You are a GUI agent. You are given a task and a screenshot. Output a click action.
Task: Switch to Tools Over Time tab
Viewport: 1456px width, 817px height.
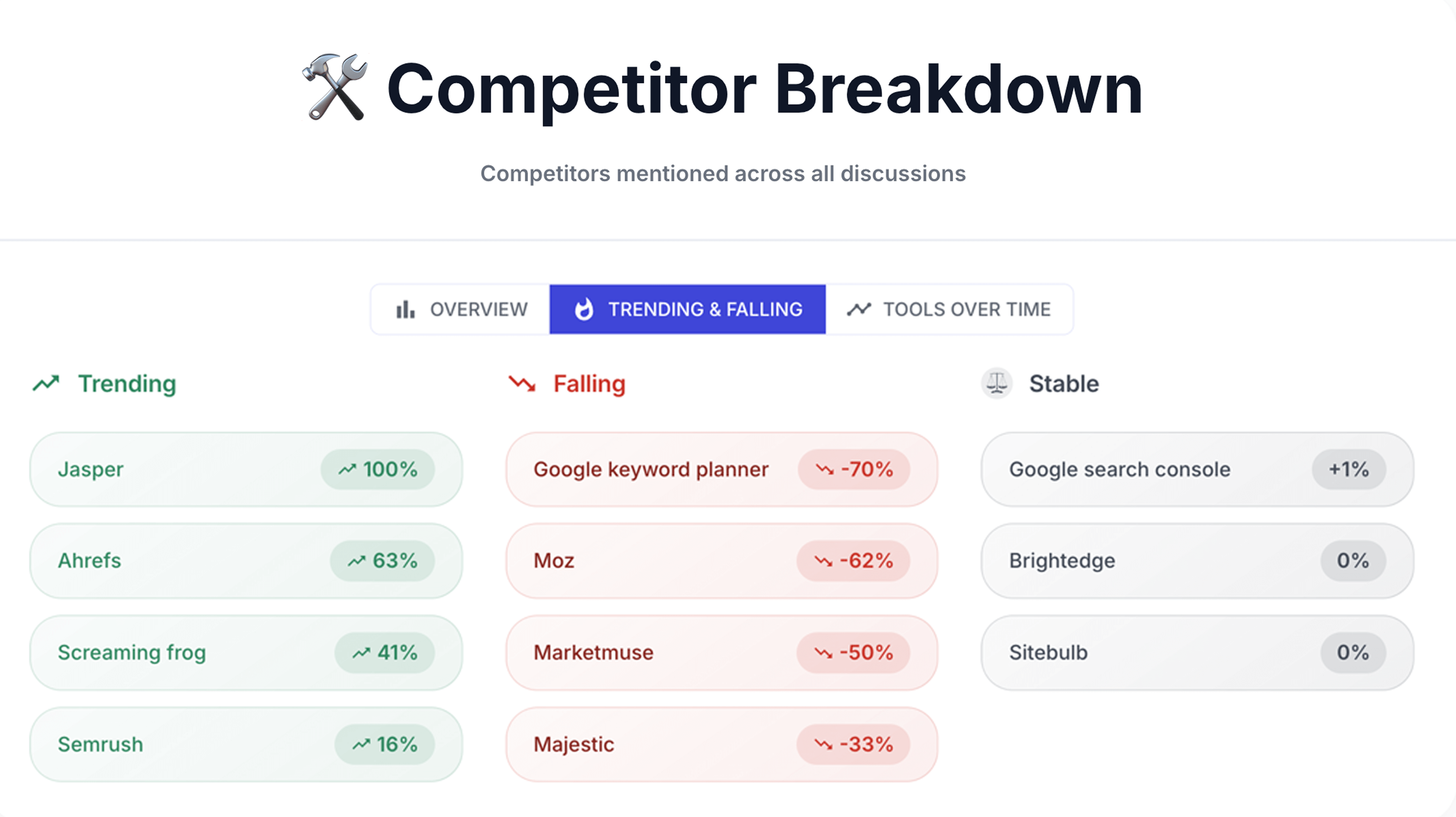949,309
